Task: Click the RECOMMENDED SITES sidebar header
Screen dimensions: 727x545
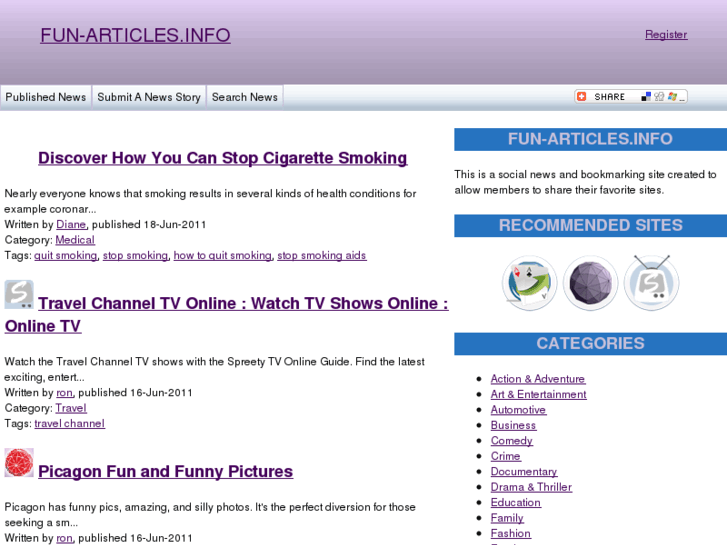Action: point(590,225)
